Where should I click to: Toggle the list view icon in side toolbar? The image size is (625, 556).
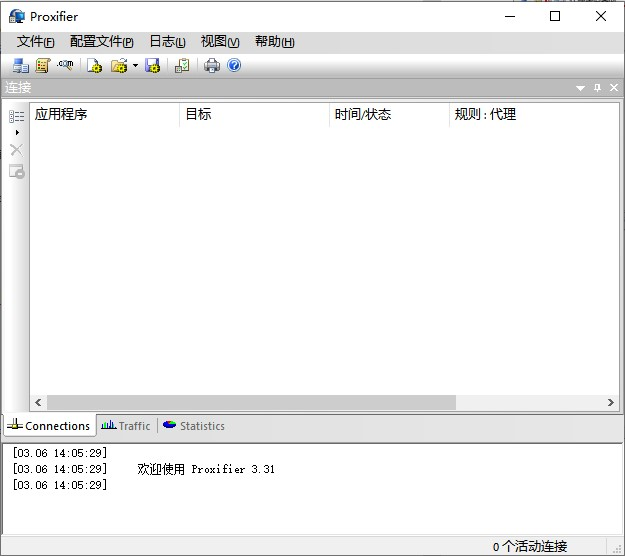17,116
